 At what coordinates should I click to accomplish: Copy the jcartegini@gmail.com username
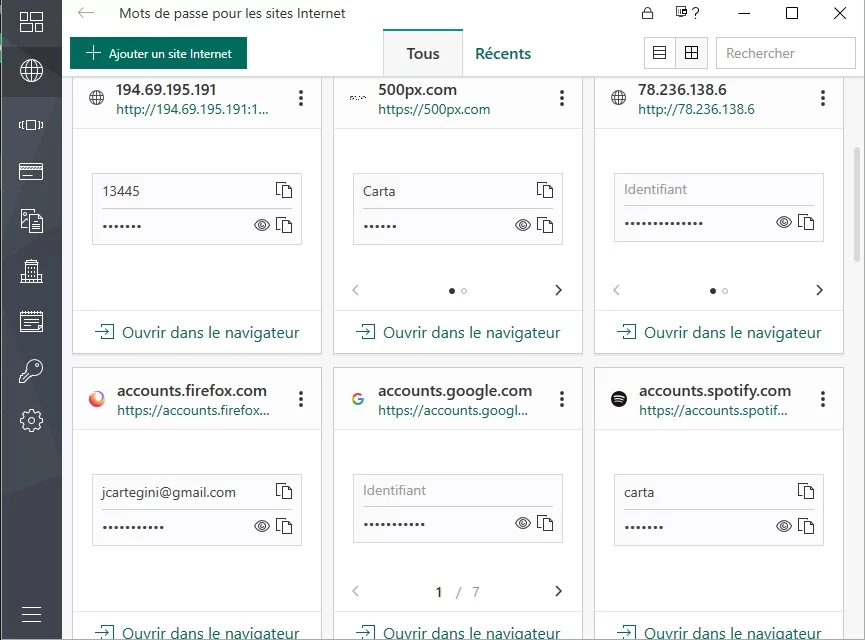pos(284,491)
